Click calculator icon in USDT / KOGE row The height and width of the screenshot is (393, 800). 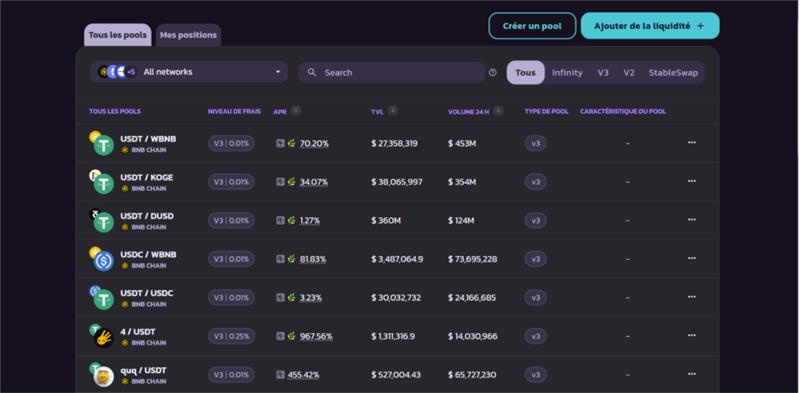[x=281, y=182]
